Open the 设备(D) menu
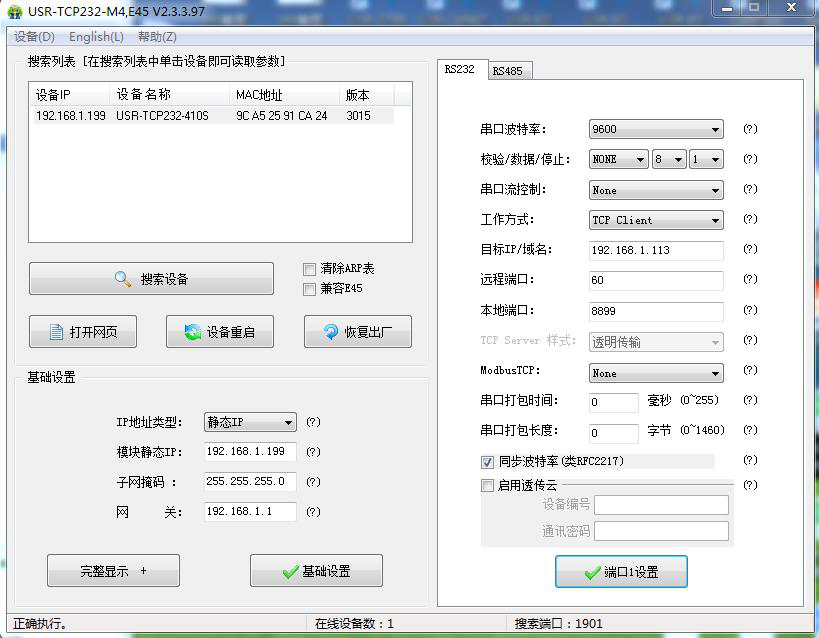The image size is (819, 638). click(x=34, y=37)
